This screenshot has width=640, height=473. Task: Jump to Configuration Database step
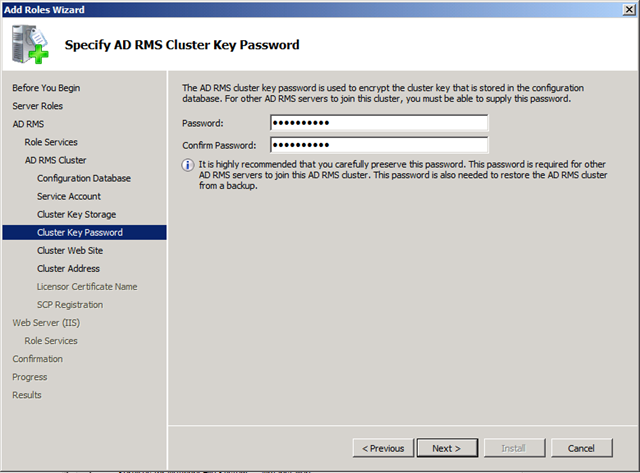click(84, 178)
